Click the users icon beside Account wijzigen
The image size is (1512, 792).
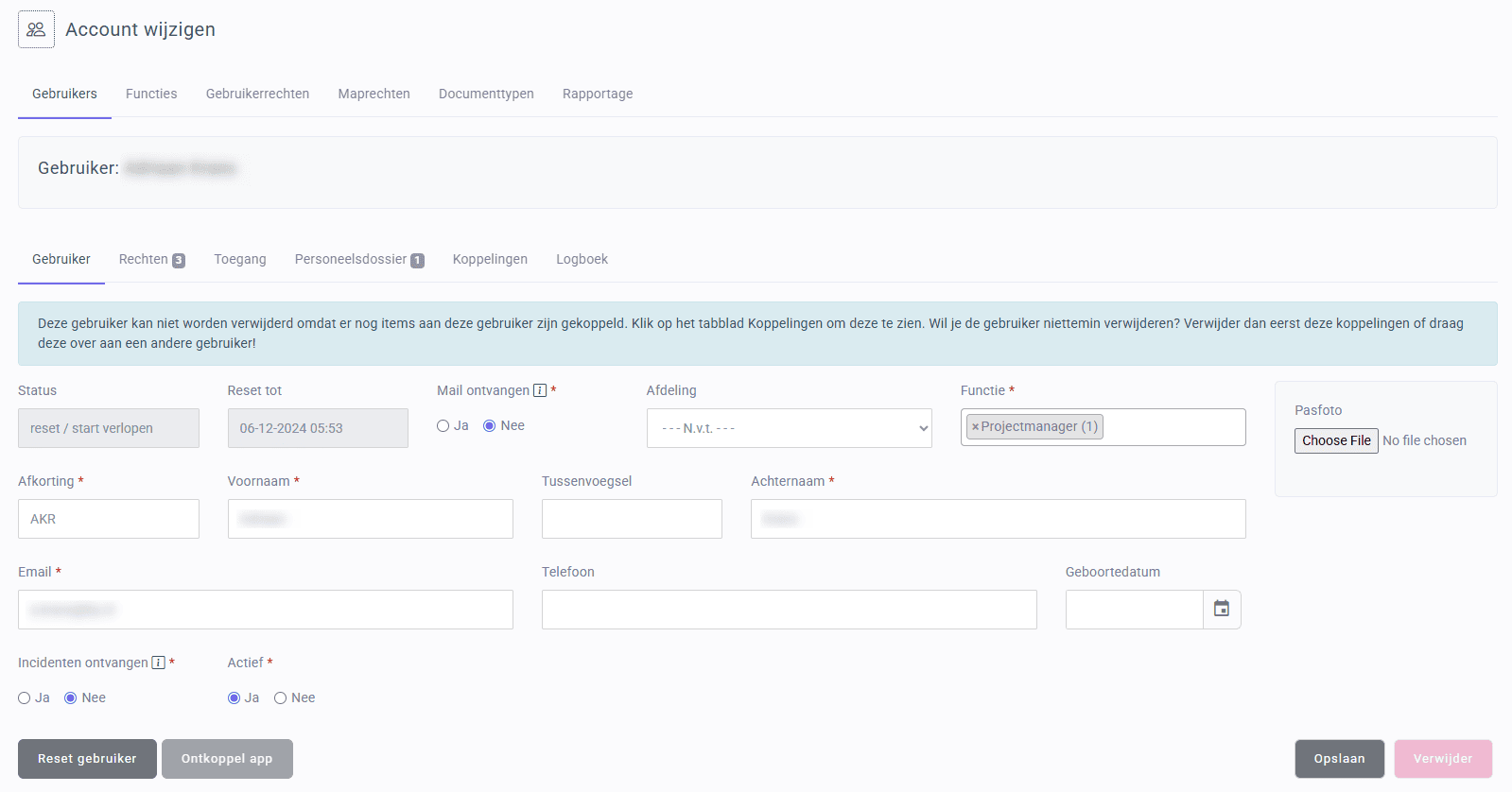(x=36, y=29)
